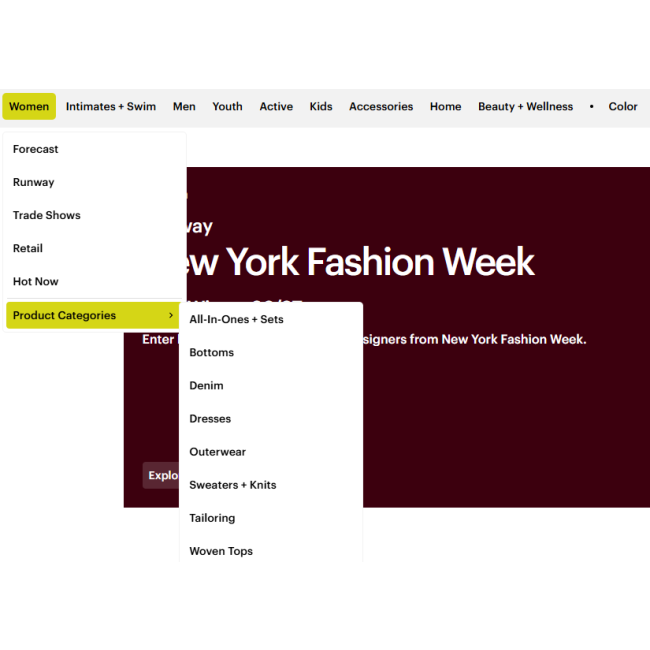Screen dimensions: 650x650
Task: Open the Denim product category
Action: pyautogui.click(x=271, y=386)
